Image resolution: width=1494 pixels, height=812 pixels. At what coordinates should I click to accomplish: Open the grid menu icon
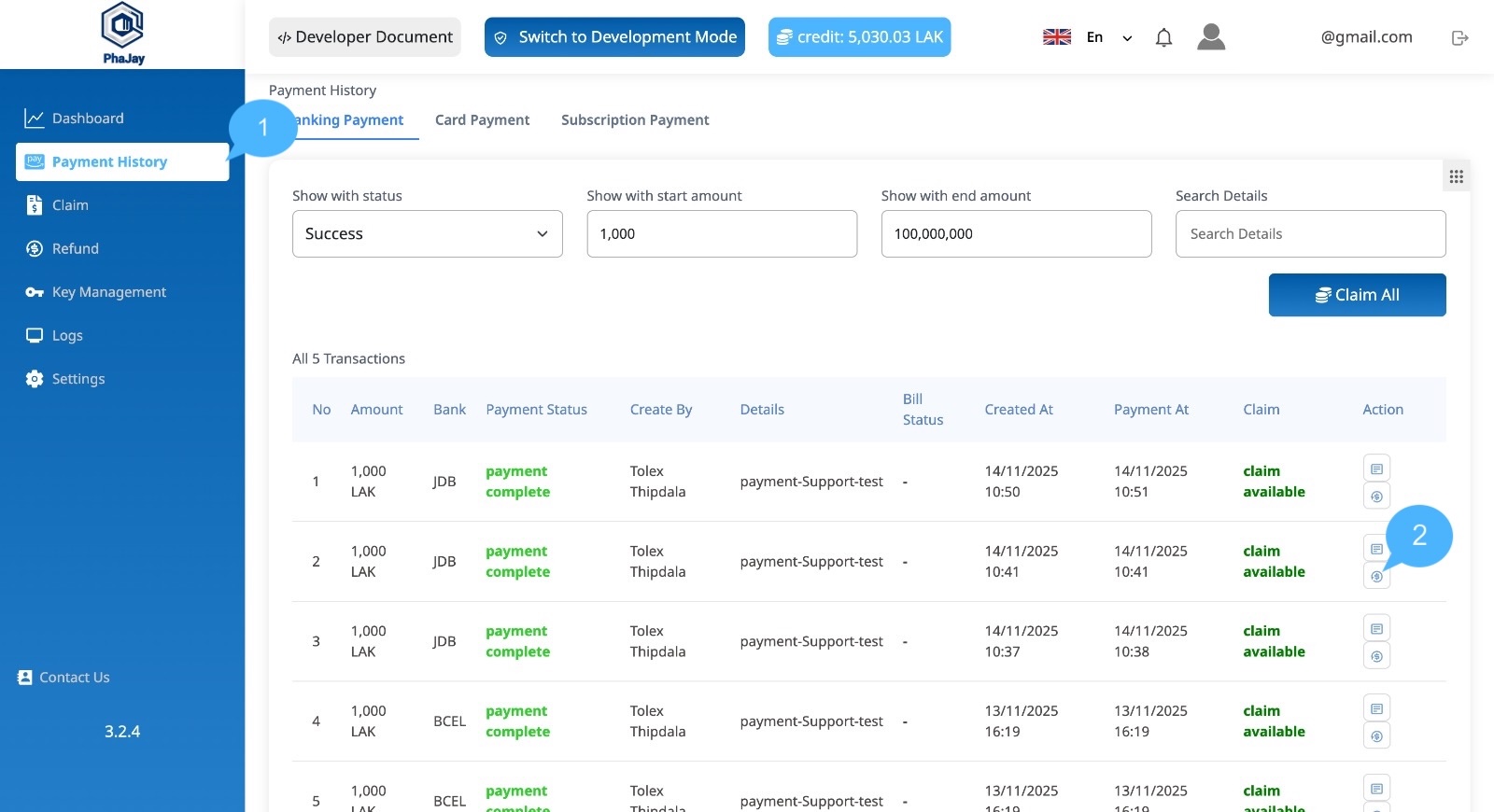point(1456,176)
